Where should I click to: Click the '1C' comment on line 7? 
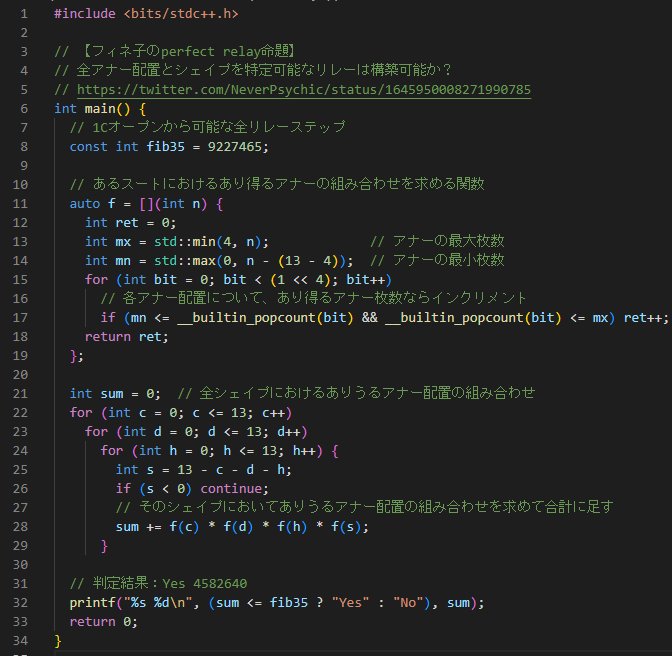tap(207, 128)
